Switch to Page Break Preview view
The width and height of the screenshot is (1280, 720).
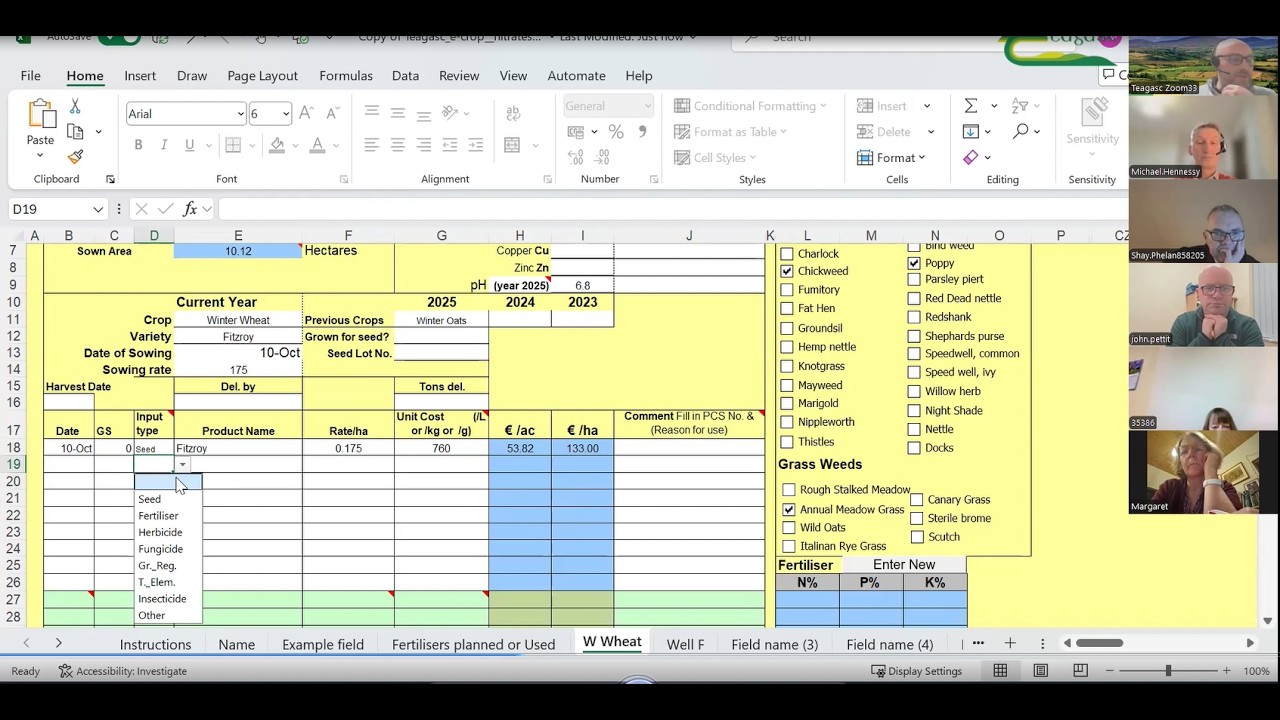click(1080, 671)
